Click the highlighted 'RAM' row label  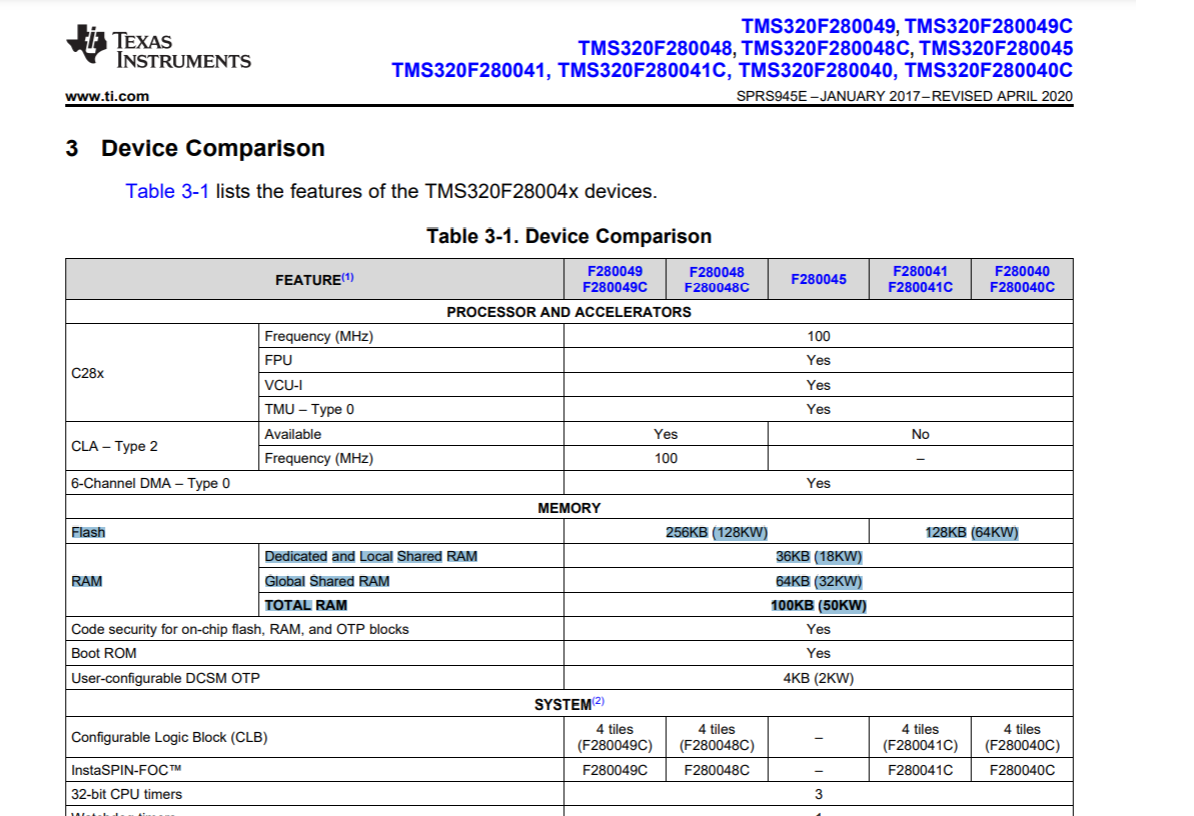pyautogui.click(x=87, y=581)
